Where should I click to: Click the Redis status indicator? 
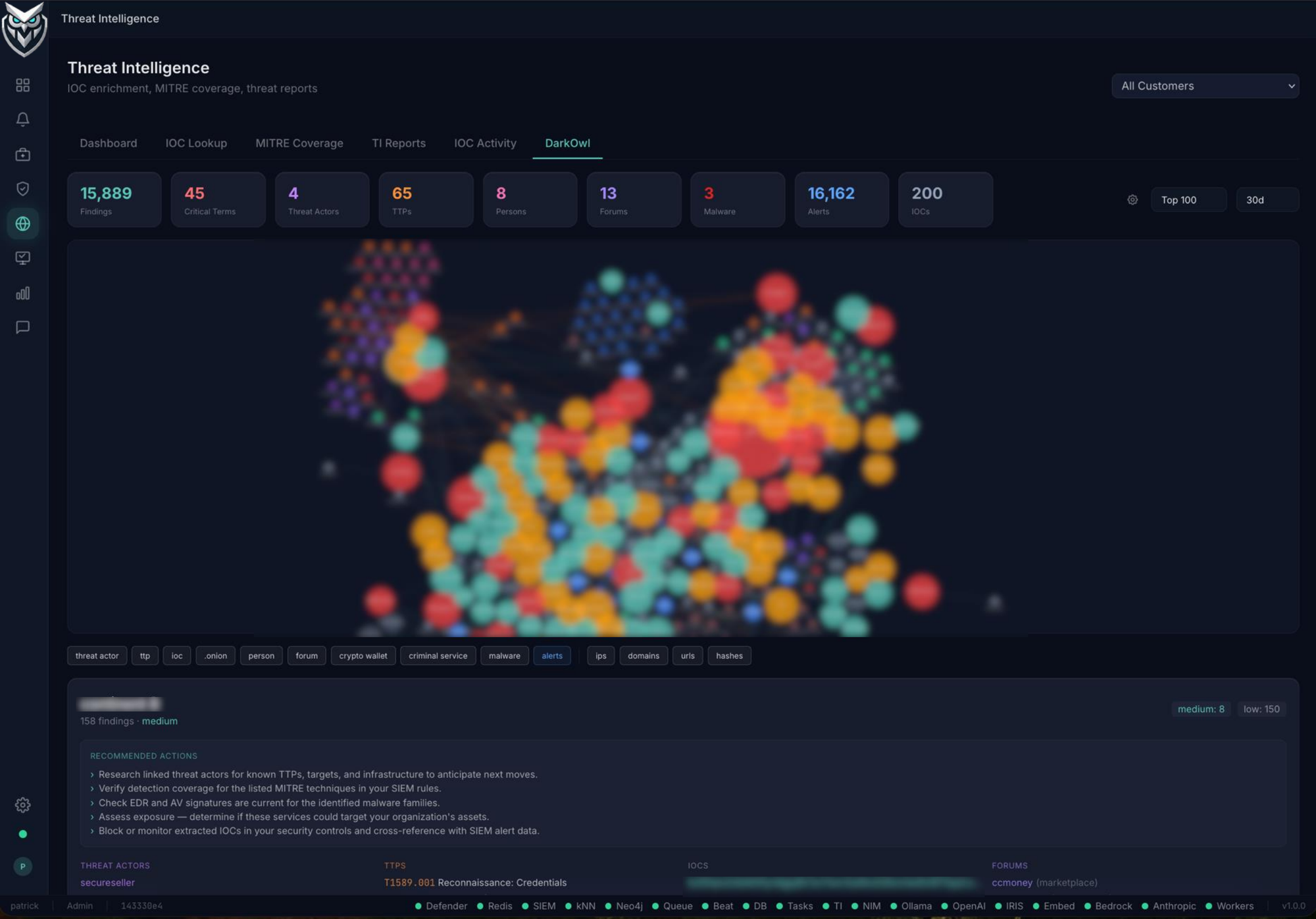point(495,906)
